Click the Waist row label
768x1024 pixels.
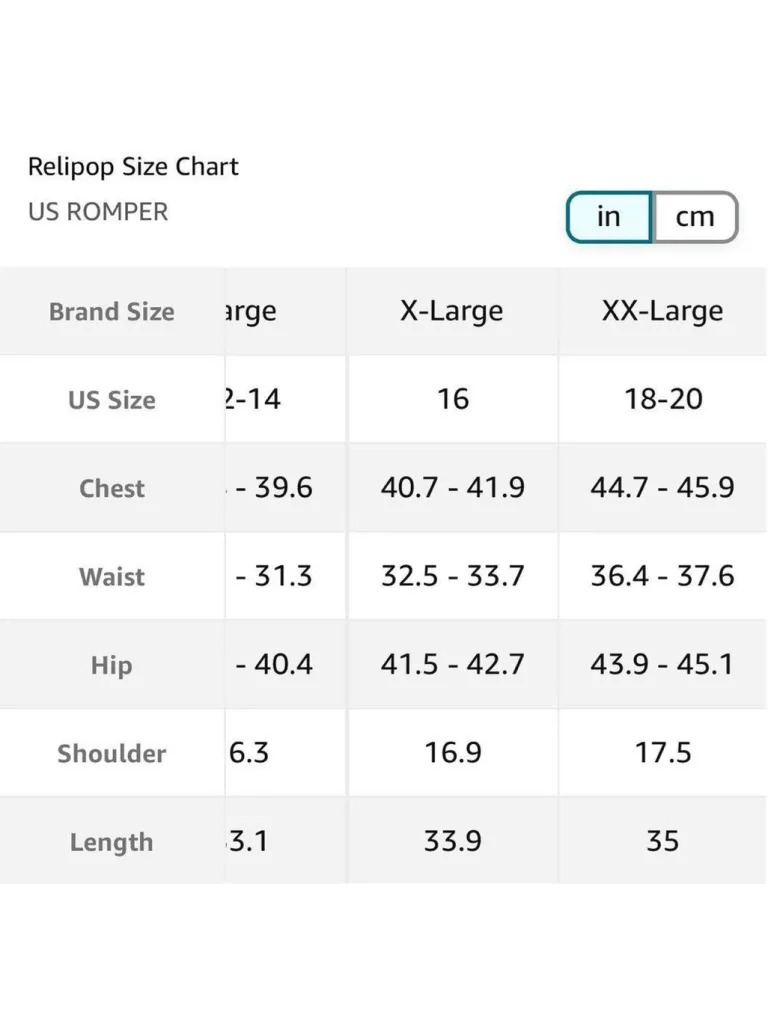tap(112, 577)
